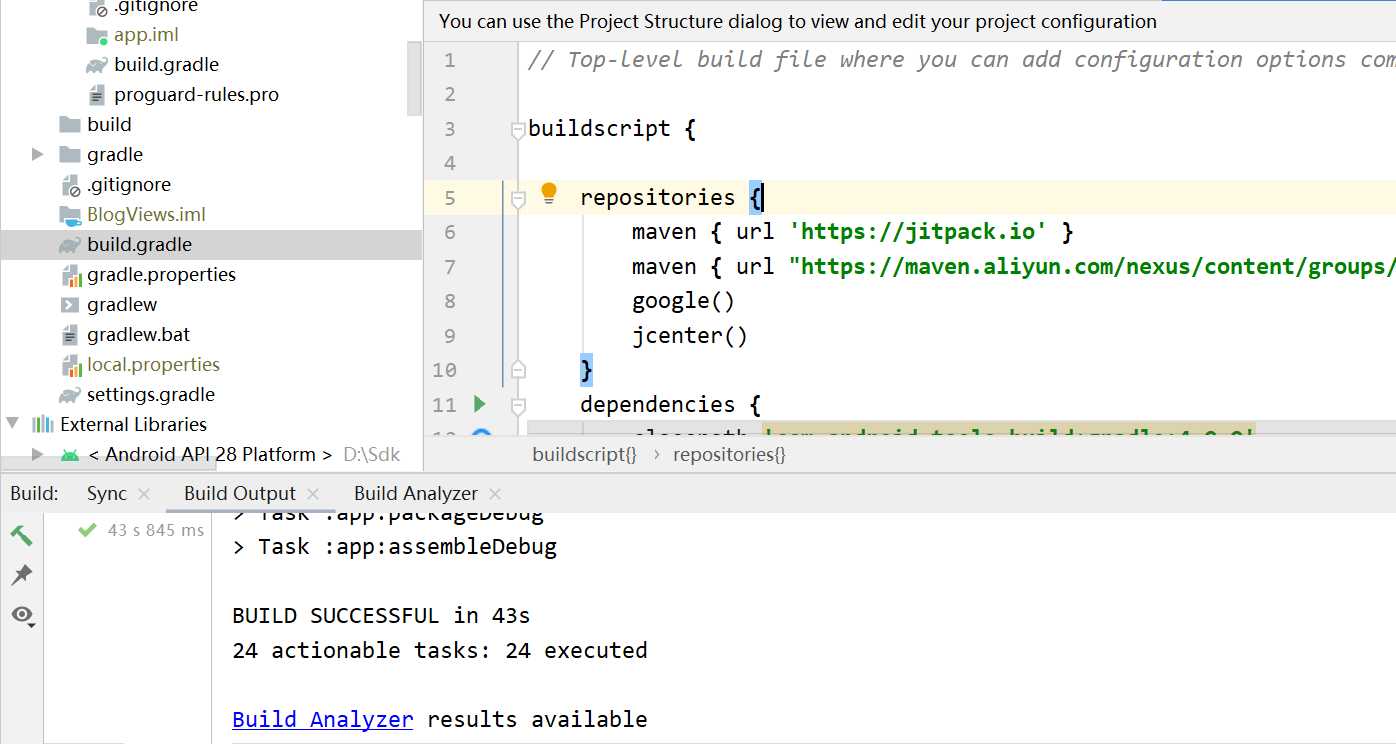Collapse the repositories block with its fold arrow
Image resolution: width=1396 pixels, height=744 pixels.
click(x=518, y=196)
